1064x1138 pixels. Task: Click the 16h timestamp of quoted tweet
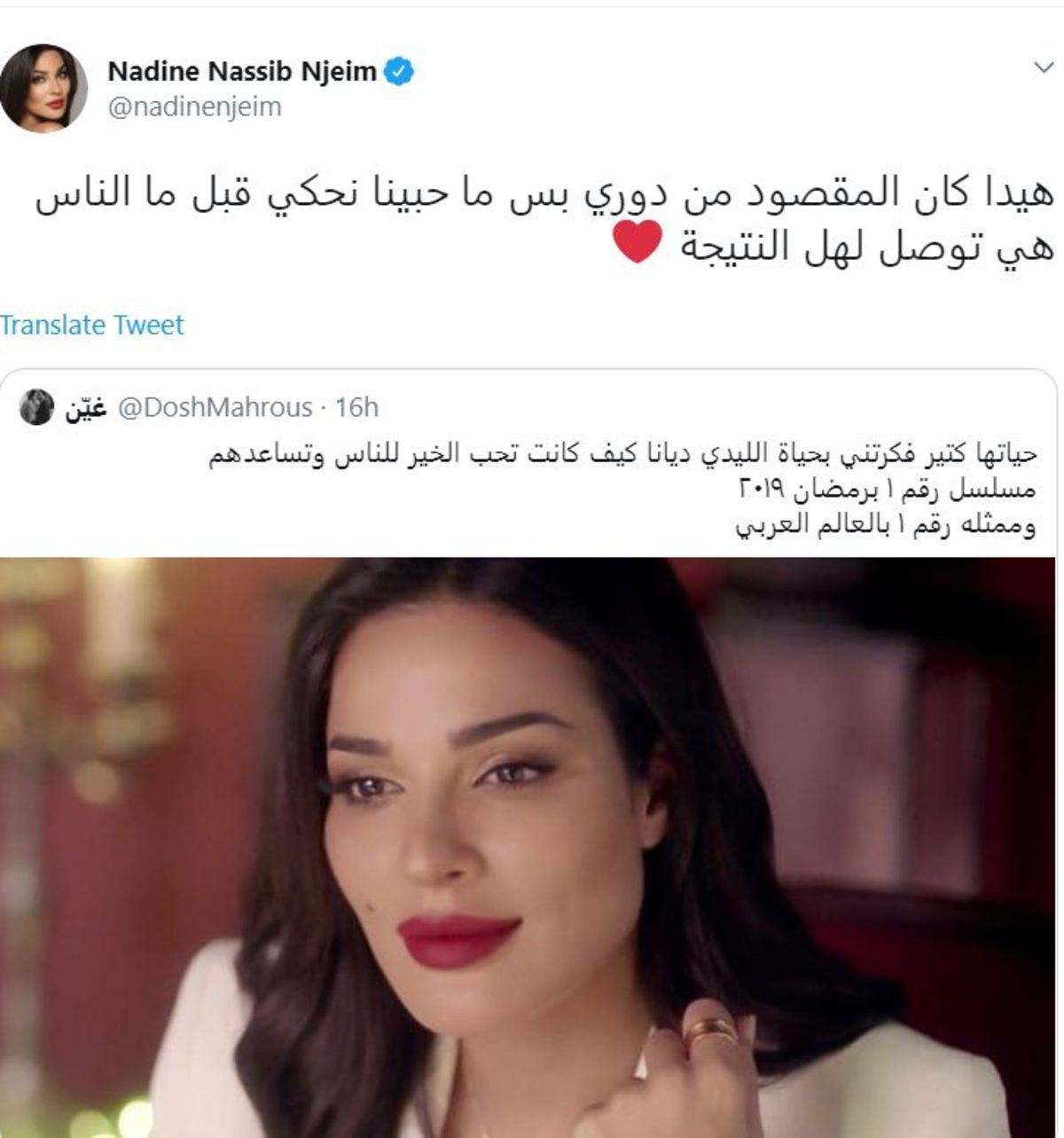pos(356,408)
